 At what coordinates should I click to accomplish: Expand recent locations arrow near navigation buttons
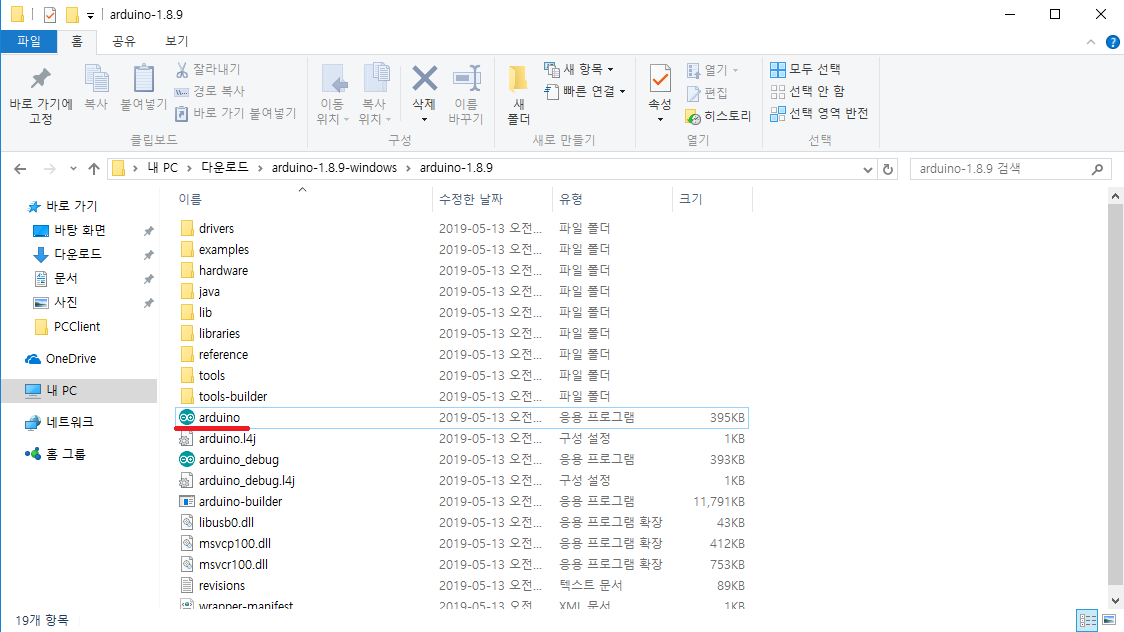[x=73, y=169]
